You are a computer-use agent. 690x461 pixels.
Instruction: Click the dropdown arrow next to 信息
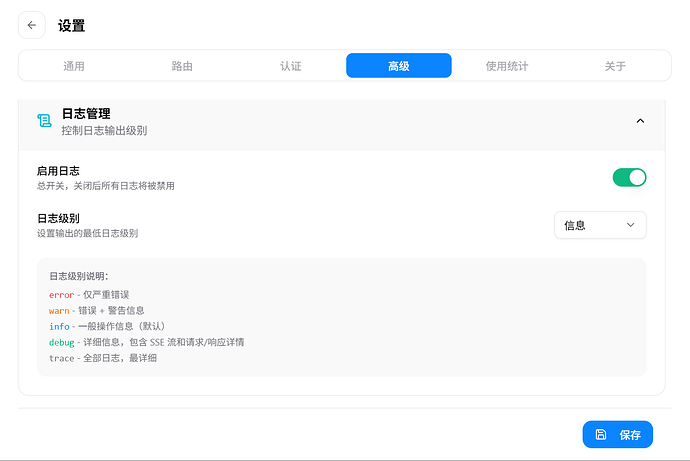[x=630, y=225]
